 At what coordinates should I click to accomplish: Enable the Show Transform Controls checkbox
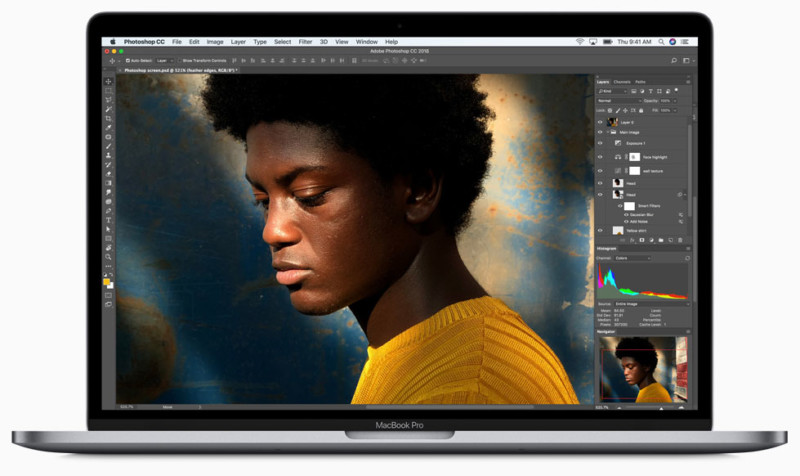point(180,61)
